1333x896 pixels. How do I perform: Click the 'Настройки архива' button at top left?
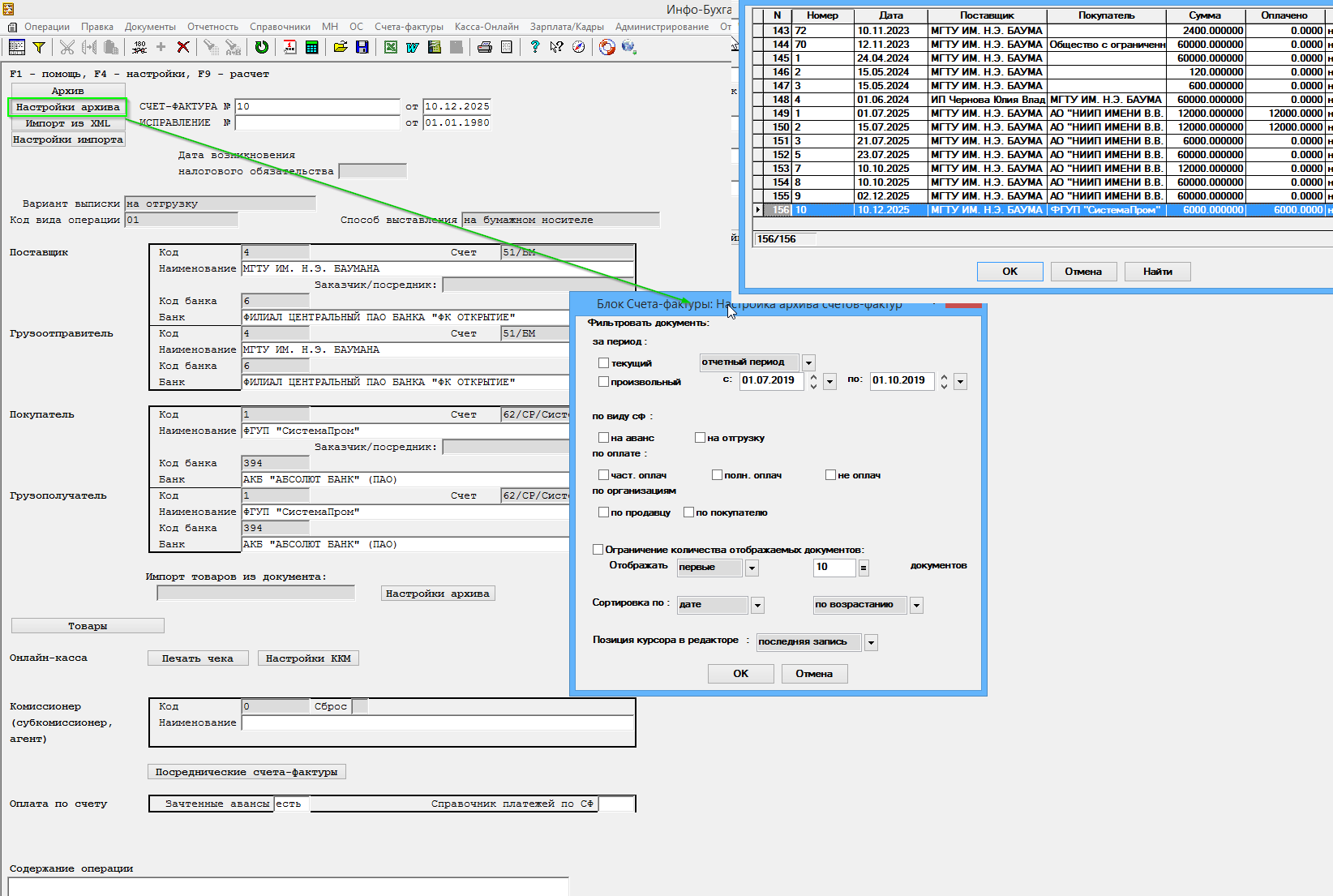click(68, 107)
